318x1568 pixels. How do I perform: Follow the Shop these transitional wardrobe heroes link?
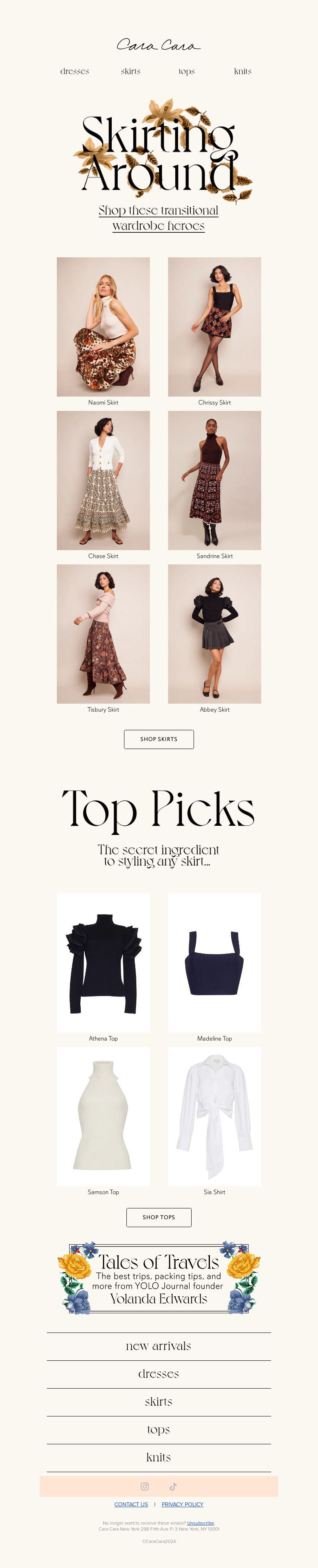[x=159, y=218]
